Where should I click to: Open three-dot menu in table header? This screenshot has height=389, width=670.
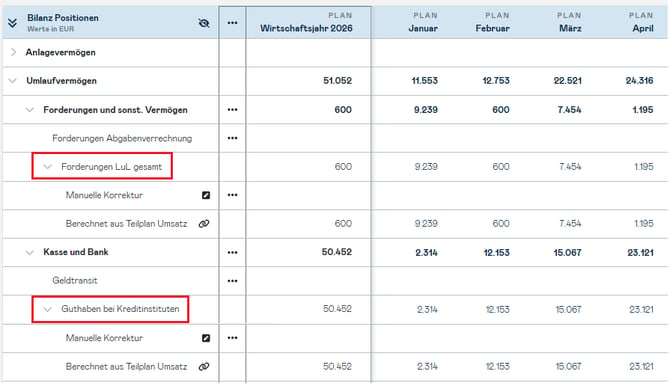(232, 23)
